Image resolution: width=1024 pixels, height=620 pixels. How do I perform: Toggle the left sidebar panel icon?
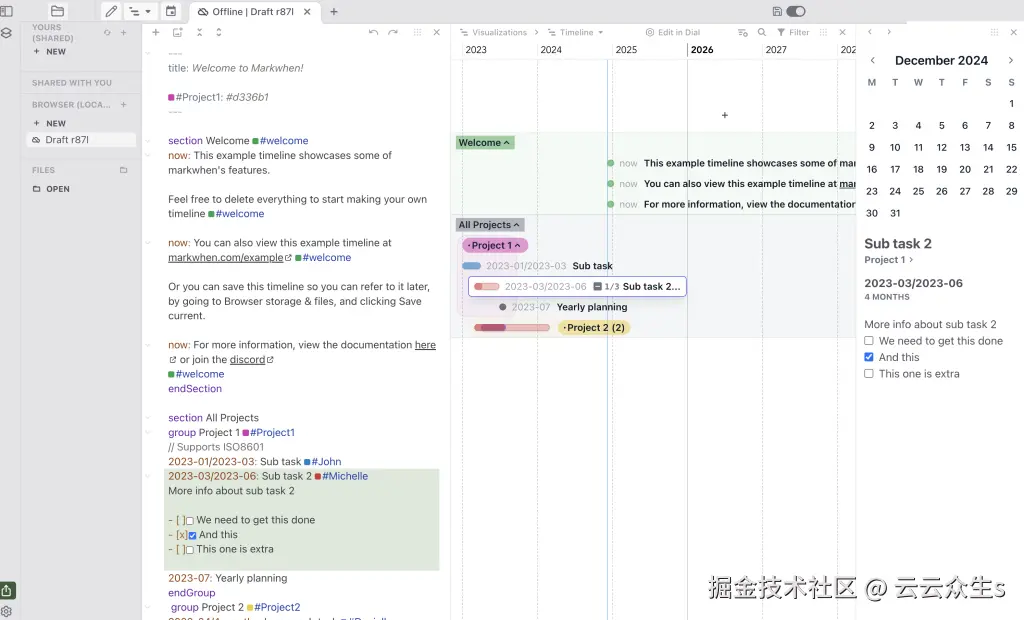[x=7, y=11]
